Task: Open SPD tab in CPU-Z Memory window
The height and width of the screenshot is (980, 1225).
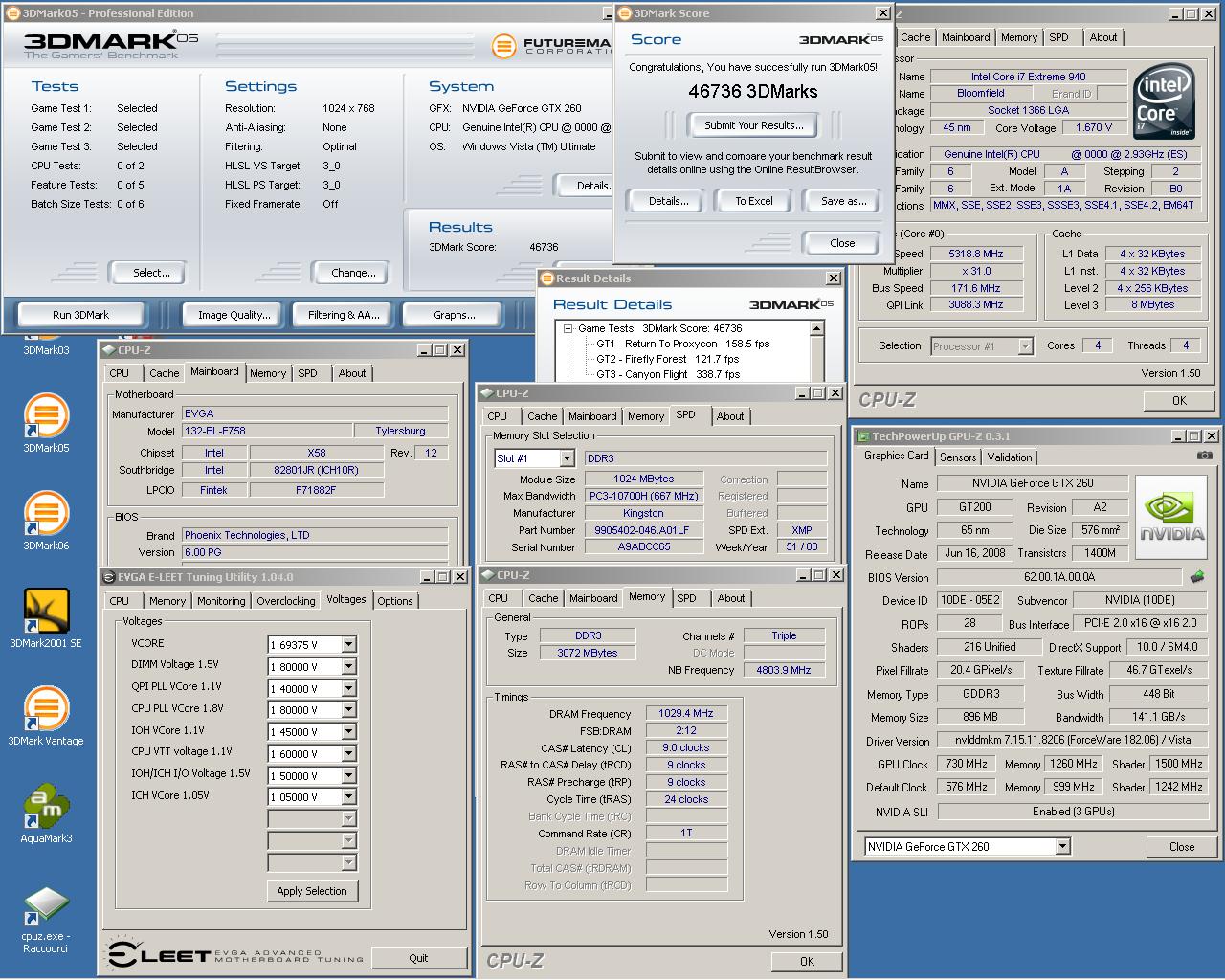Action: [x=687, y=598]
